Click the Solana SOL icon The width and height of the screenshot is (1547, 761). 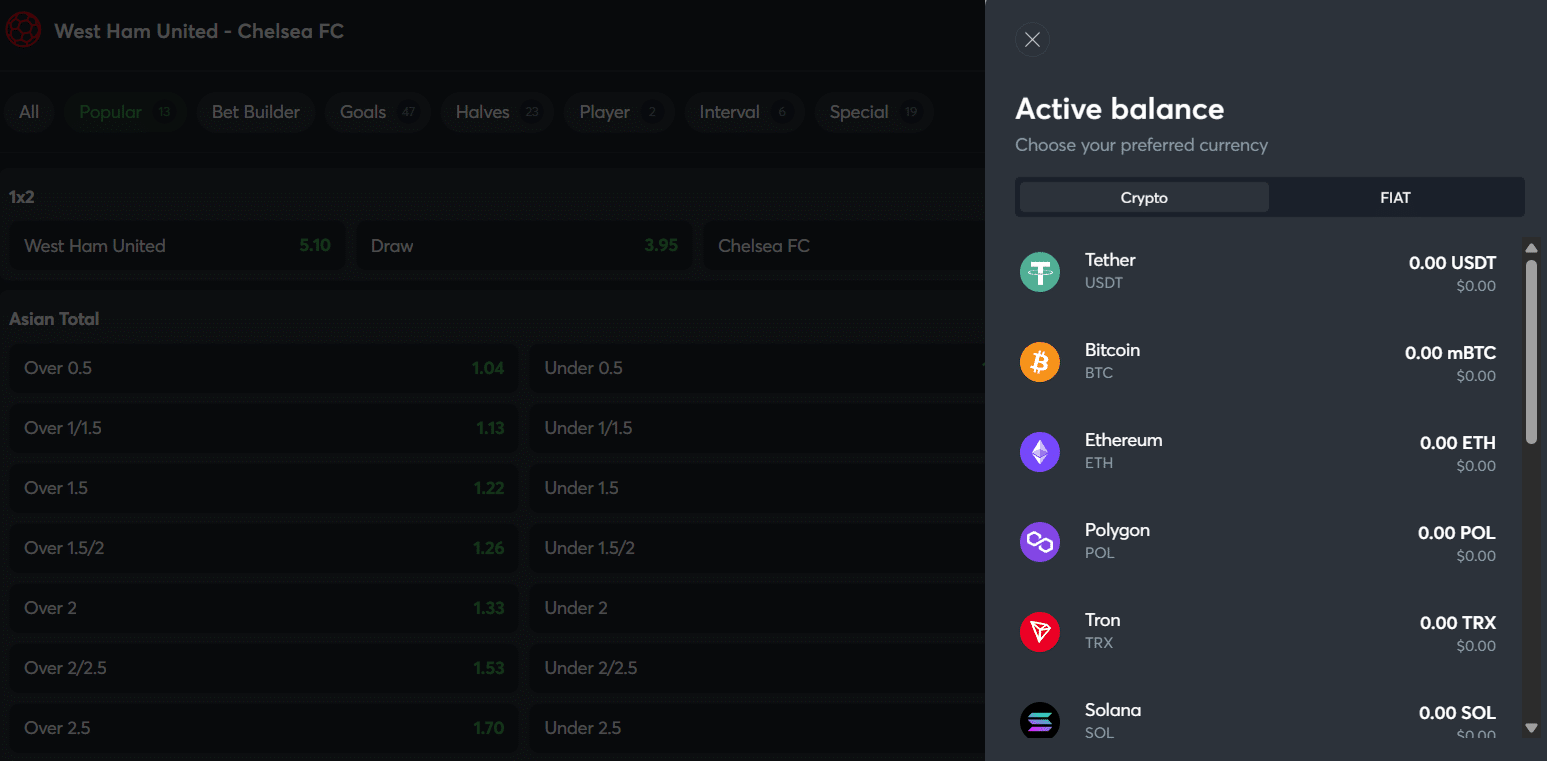(x=1040, y=721)
